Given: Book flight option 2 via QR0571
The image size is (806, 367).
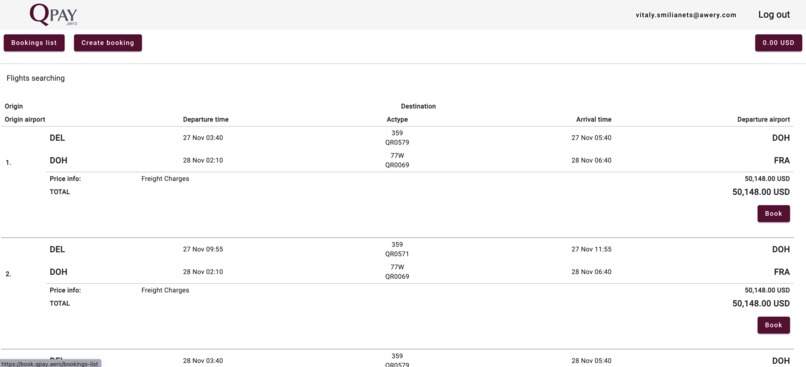Looking at the screenshot, I should [x=773, y=325].
